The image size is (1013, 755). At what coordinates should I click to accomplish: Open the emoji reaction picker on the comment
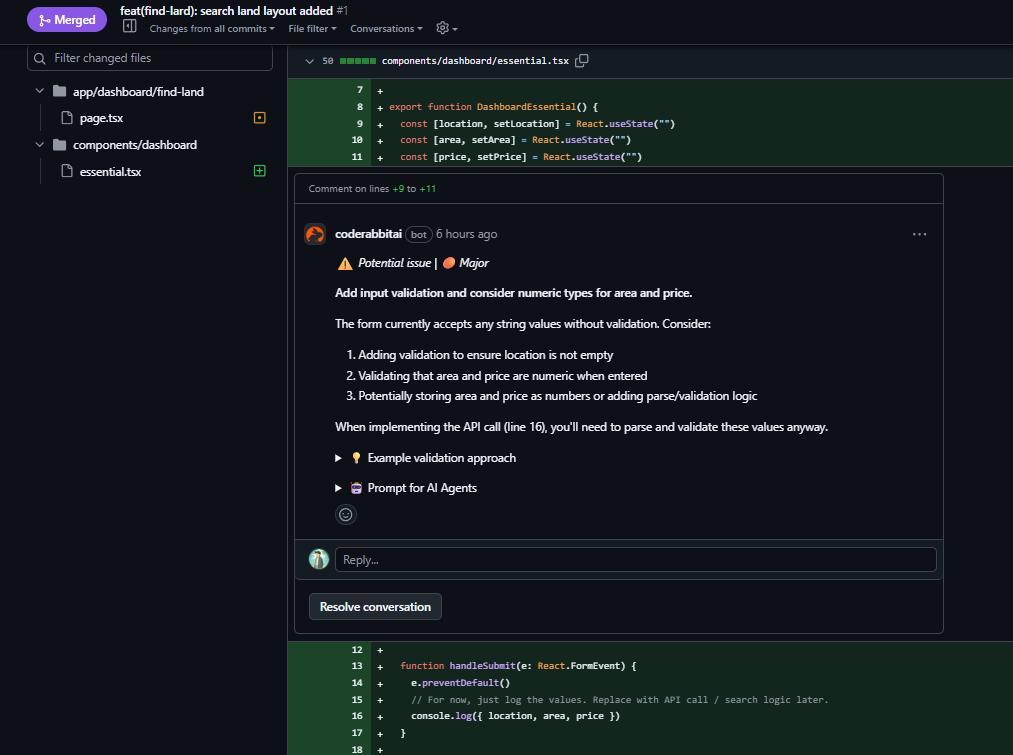pos(345,514)
